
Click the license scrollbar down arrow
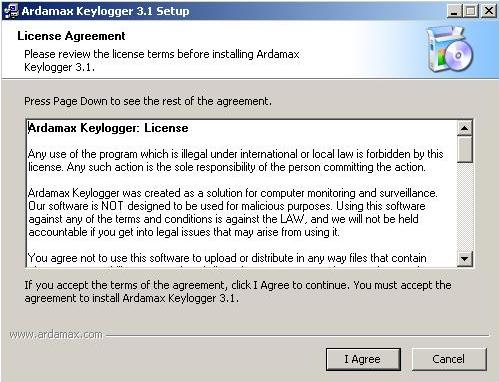point(465,259)
